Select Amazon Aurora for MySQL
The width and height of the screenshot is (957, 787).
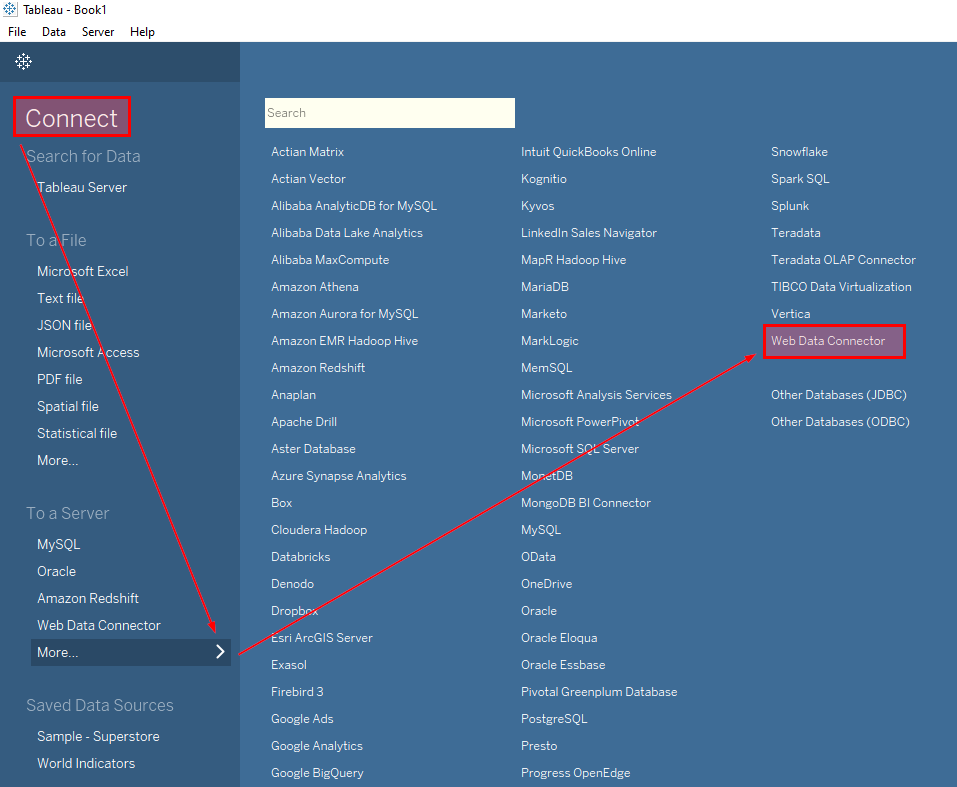tap(345, 314)
